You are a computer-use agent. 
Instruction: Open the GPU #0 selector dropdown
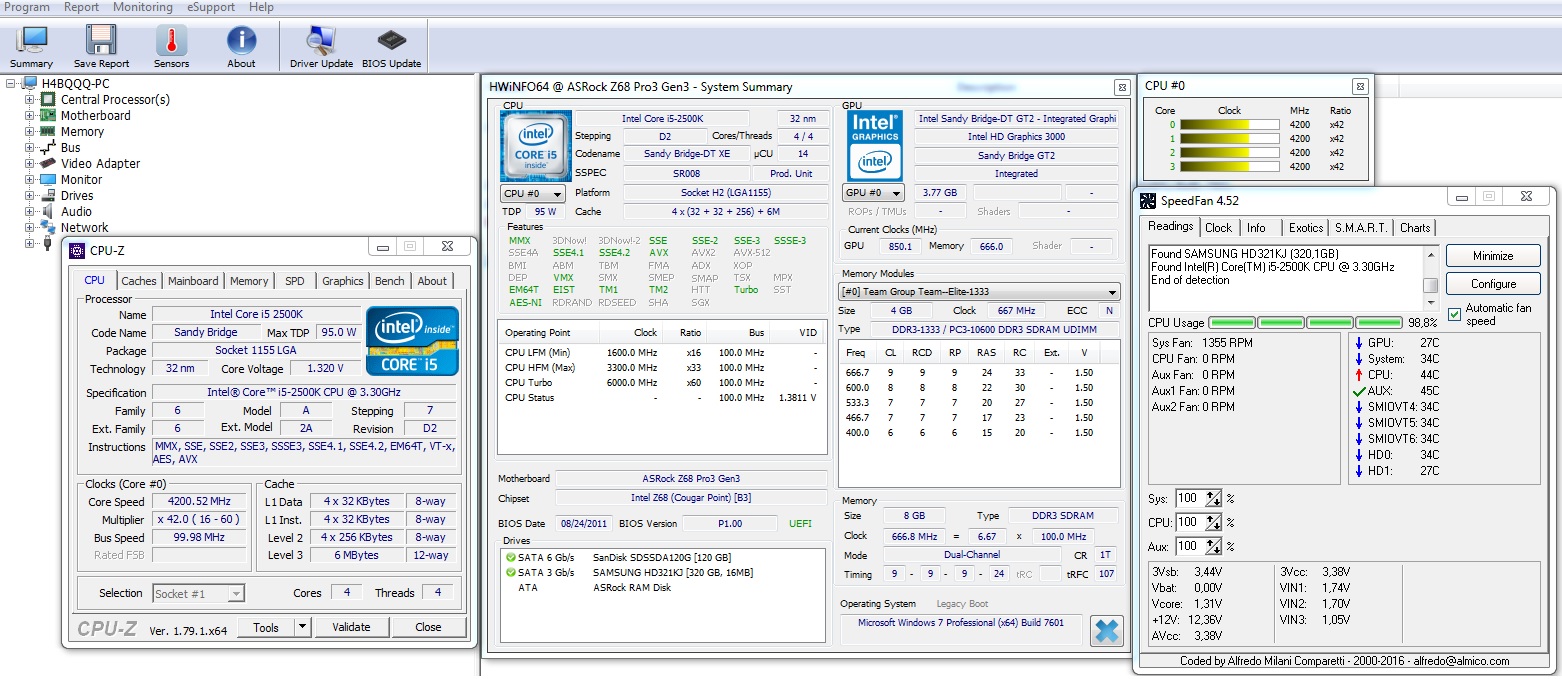pos(873,193)
